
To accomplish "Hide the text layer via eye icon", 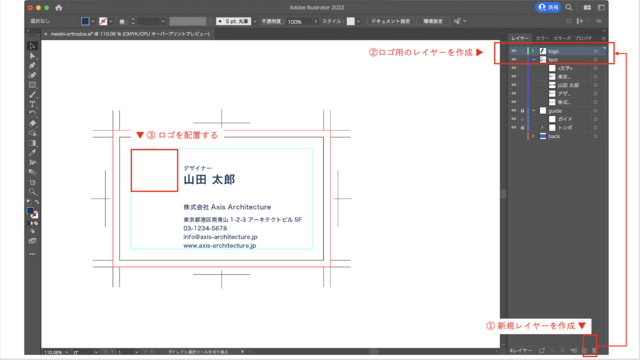I will pos(514,60).
